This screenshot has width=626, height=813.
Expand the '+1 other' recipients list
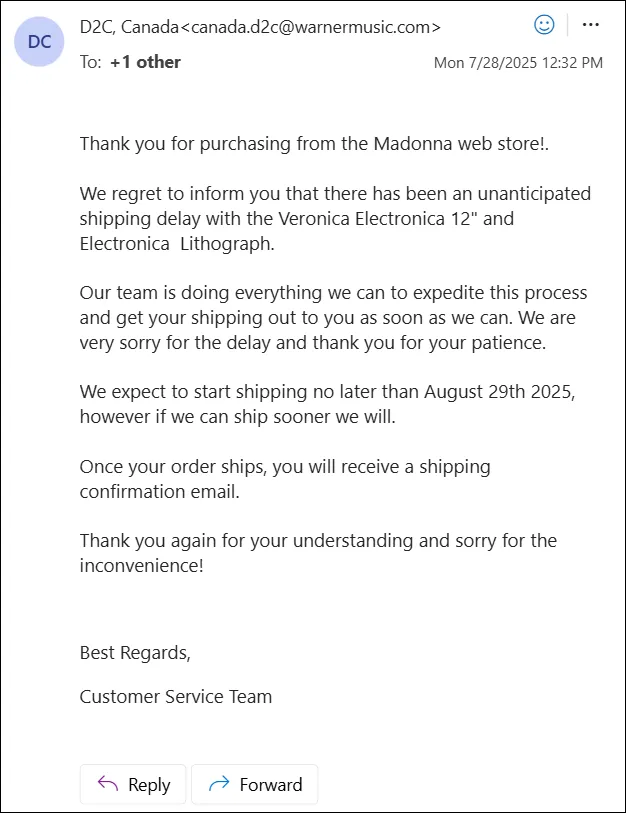[x=145, y=62]
